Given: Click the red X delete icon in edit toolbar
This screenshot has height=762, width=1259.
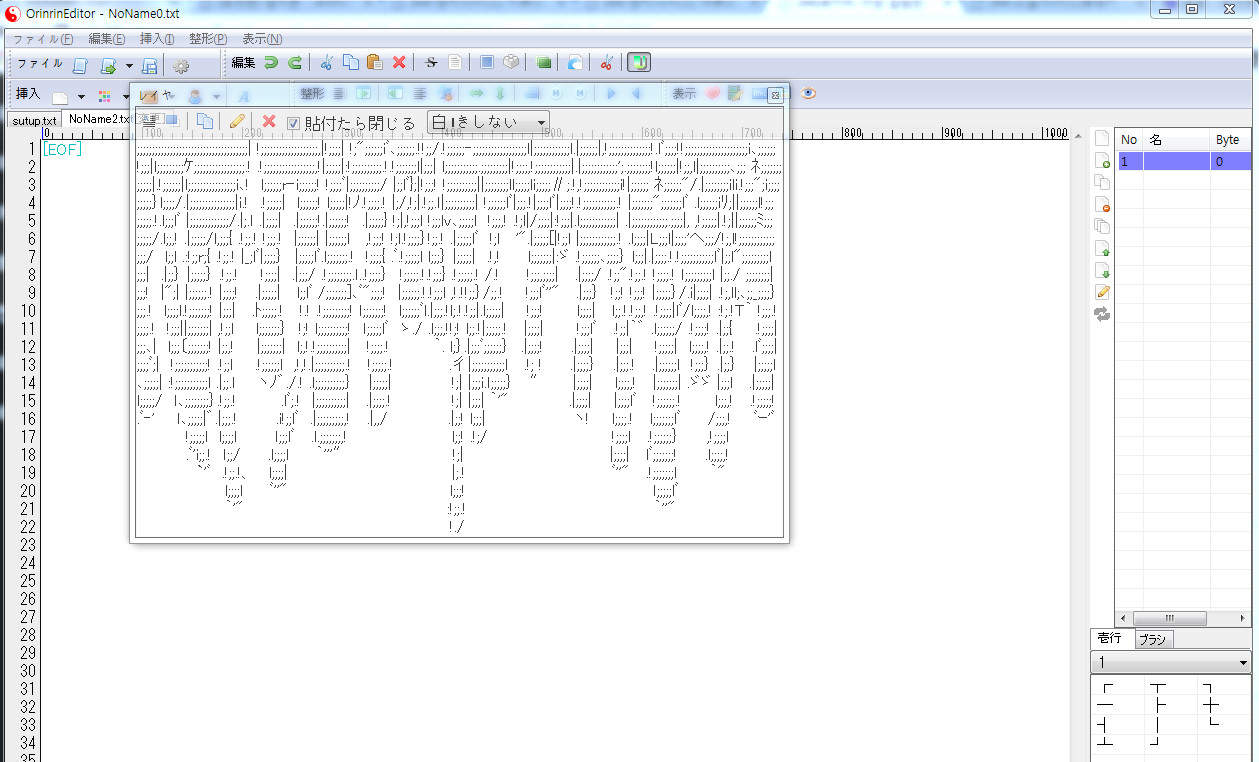Looking at the screenshot, I should (x=399, y=63).
